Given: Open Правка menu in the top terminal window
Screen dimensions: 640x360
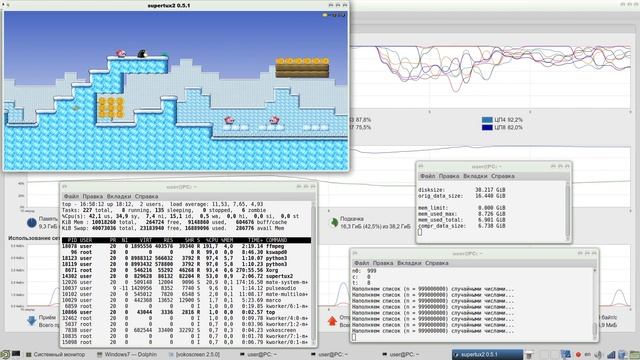Looking at the screenshot, I should pyautogui.click(x=93, y=196).
